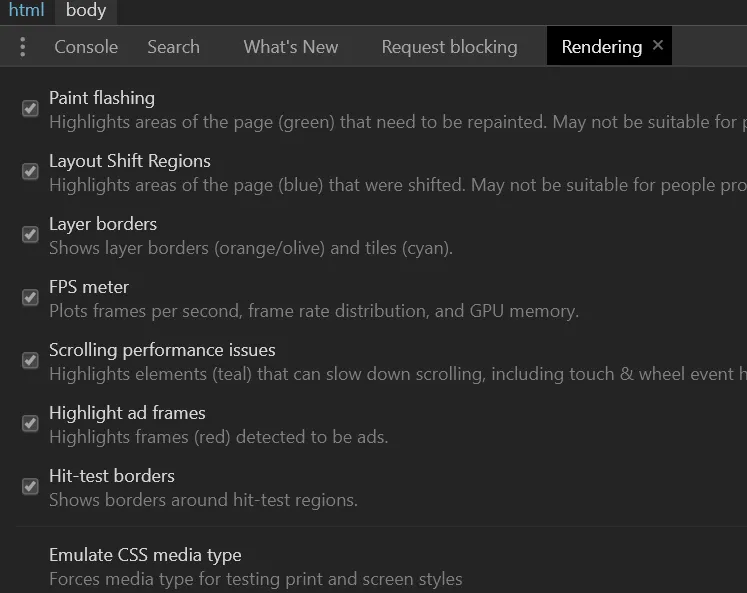Toggle the Layer borders checkbox
This screenshot has width=747, height=593.
click(x=31, y=234)
